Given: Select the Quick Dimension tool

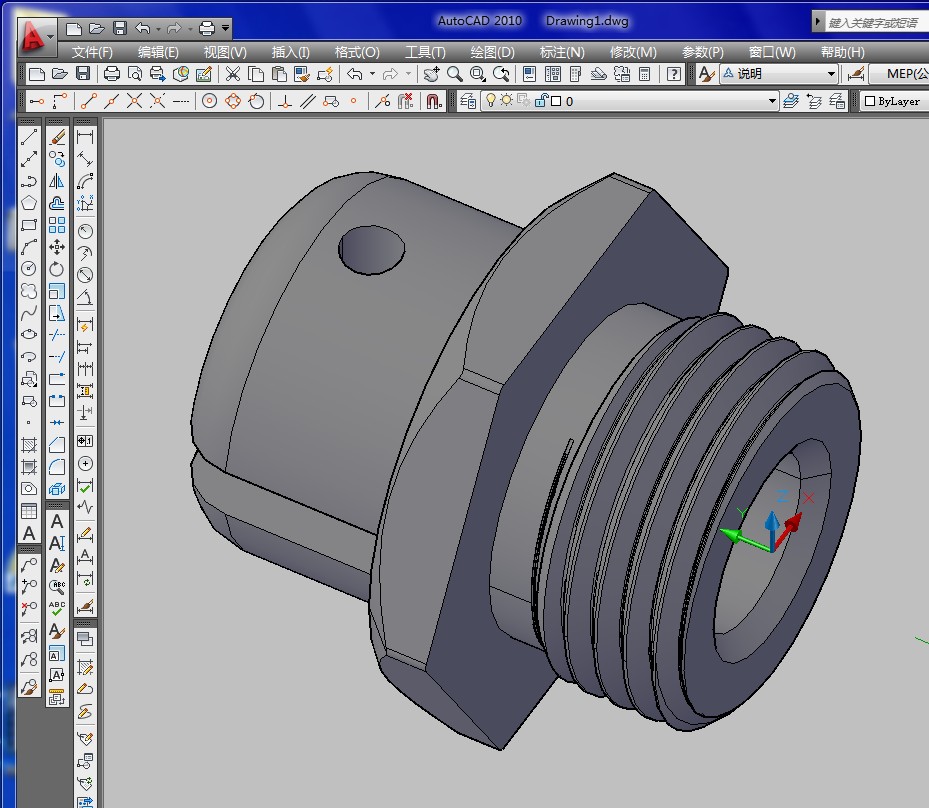Looking at the screenshot, I should 85,325.
